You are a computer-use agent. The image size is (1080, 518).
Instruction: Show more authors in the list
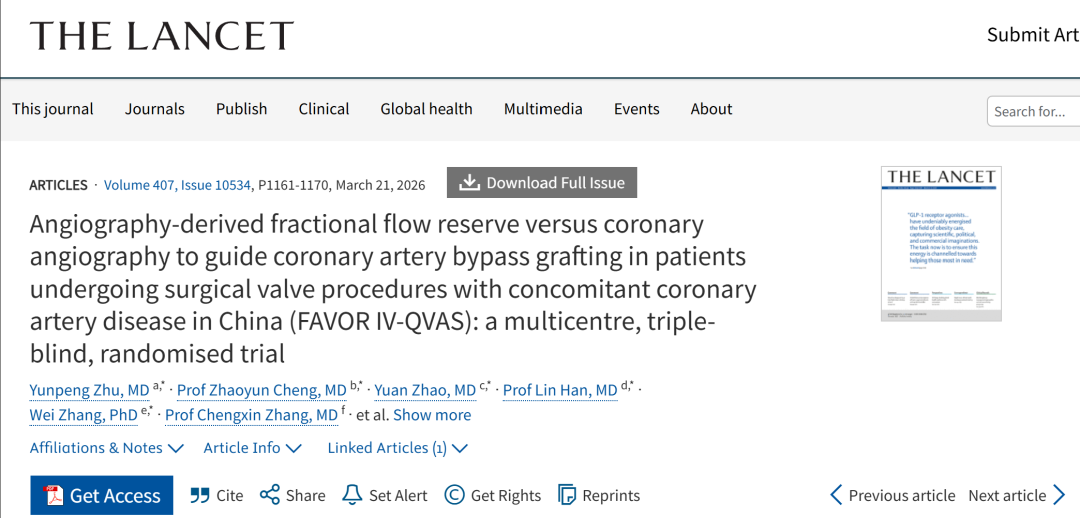(432, 415)
